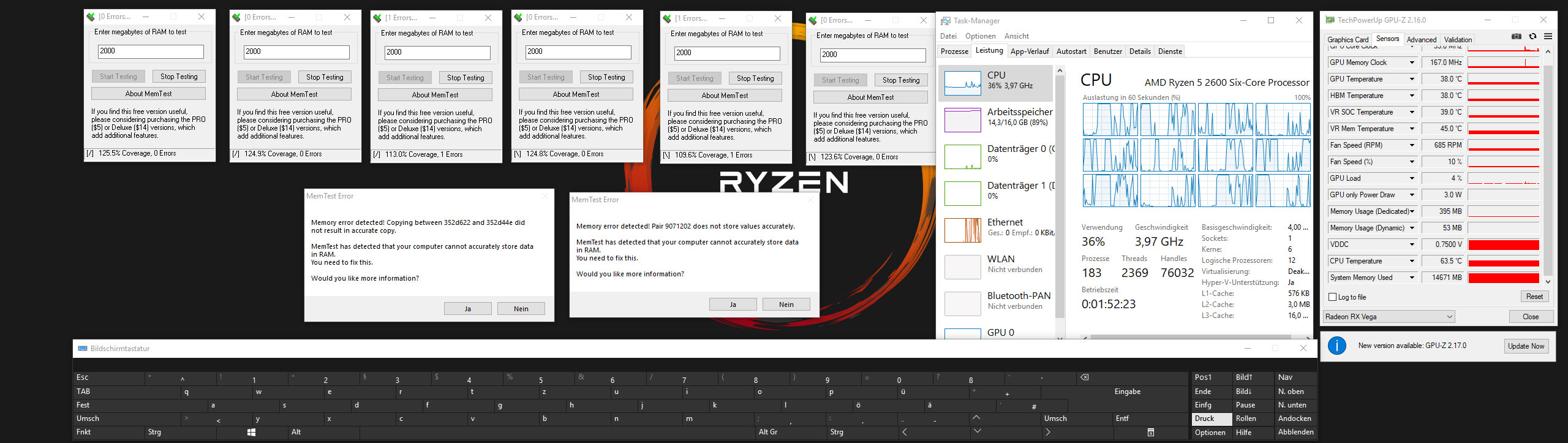Click the Task-Manager title bar icon
The width and height of the screenshot is (1568, 443).
(x=946, y=21)
